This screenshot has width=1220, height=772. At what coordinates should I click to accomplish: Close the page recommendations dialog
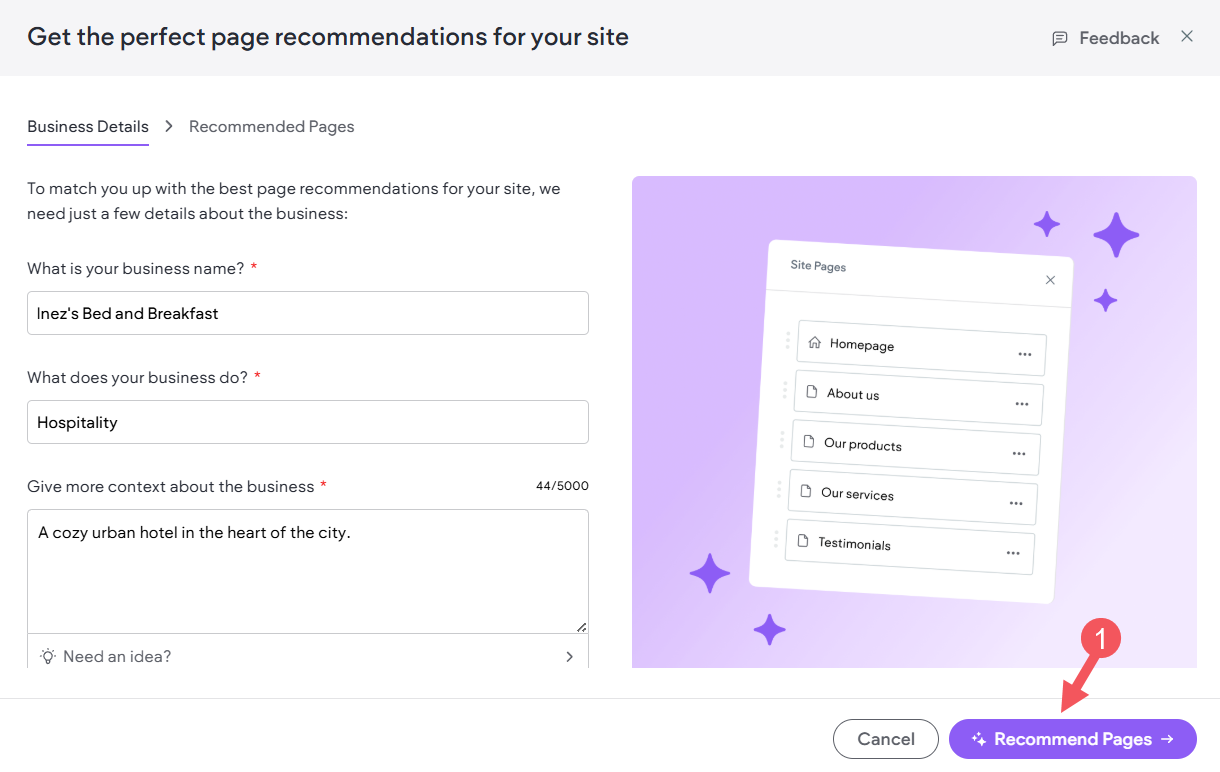1187,37
